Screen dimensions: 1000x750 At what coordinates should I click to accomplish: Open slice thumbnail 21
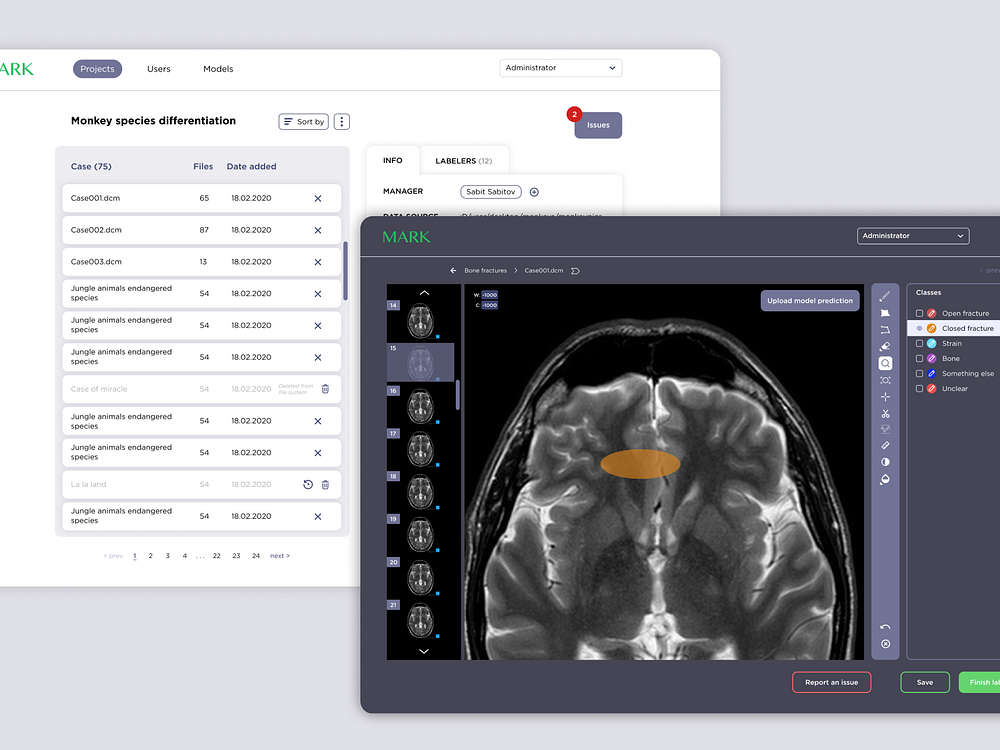coord(421,621)
